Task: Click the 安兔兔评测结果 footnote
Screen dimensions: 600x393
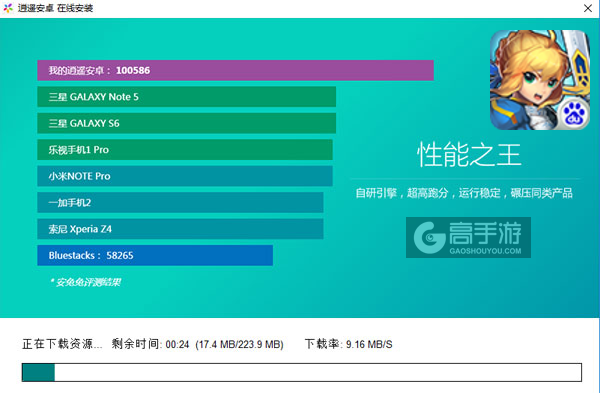Action: point(86,282)
